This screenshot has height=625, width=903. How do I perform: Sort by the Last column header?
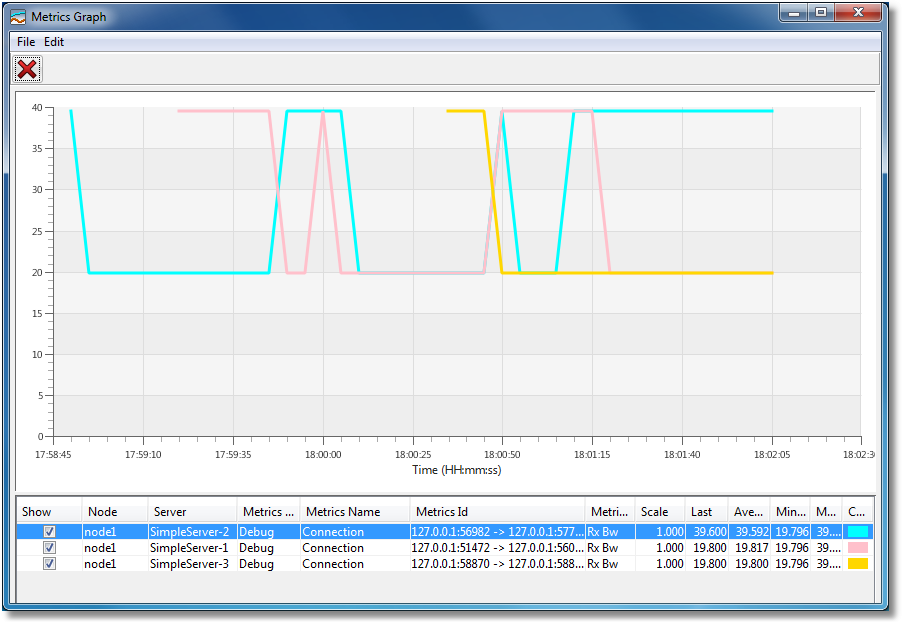705,512
